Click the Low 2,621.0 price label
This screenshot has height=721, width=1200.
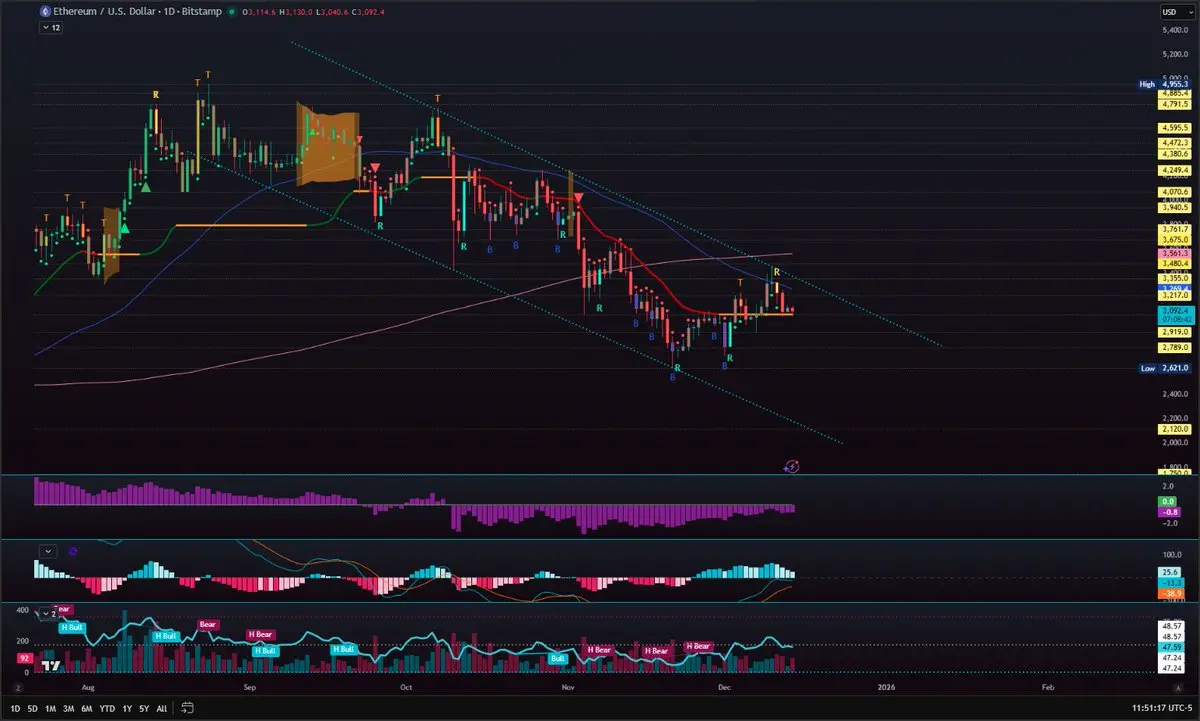click(1164, 368)
